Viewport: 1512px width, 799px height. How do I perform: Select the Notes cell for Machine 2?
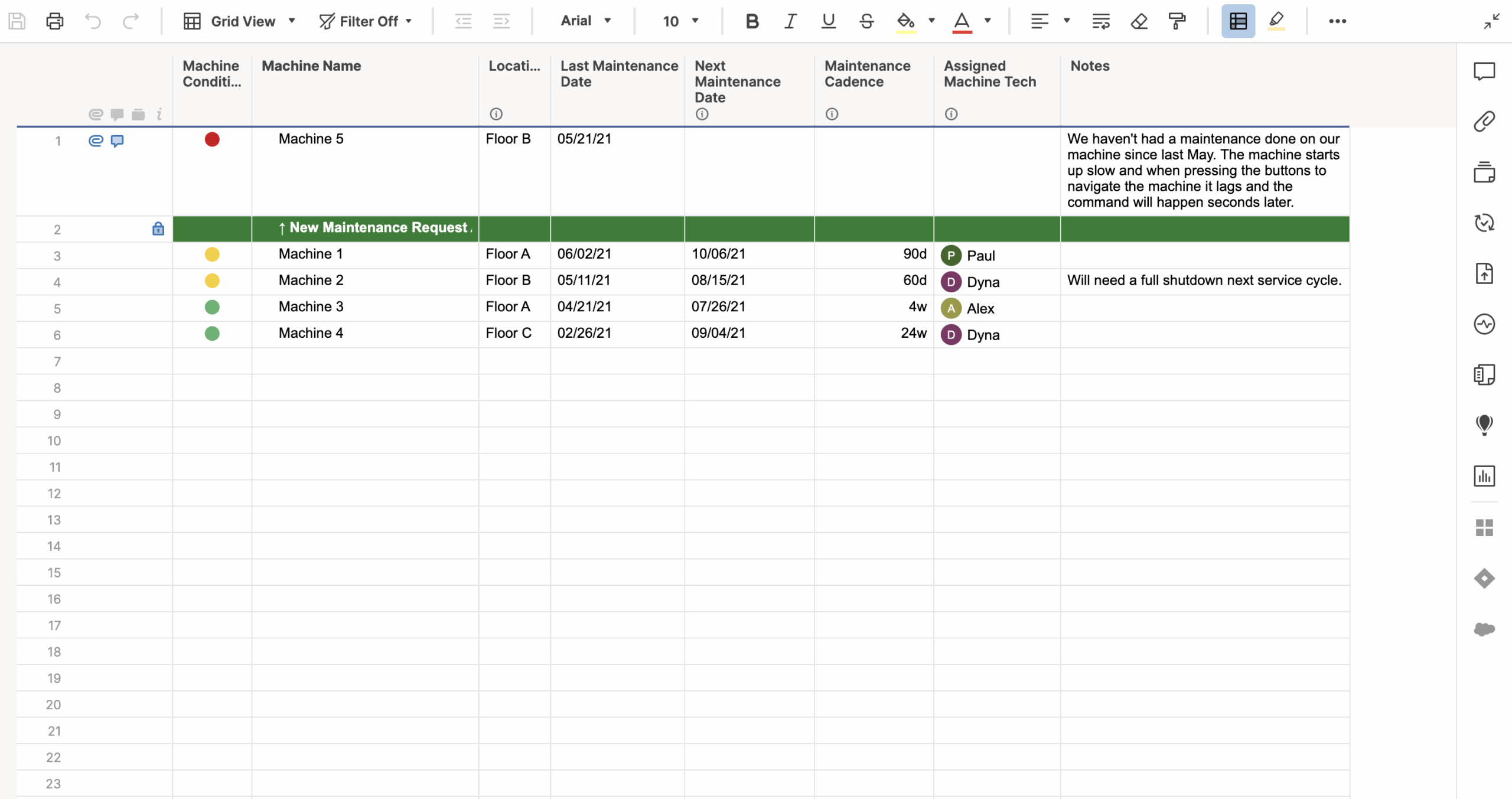click(x=1205, y=281)
